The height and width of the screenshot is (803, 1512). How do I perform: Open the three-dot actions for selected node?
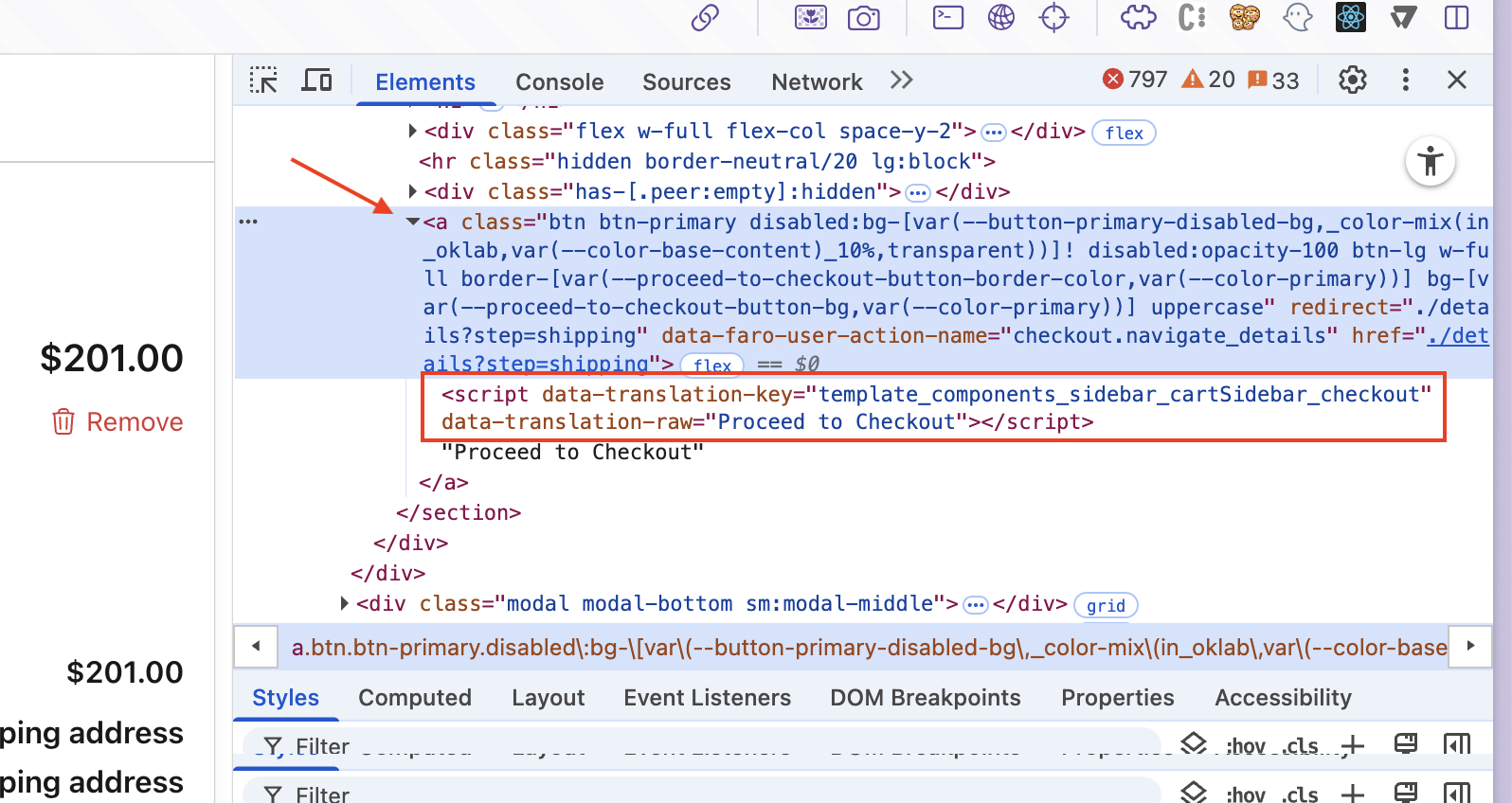click(x=248, y=222)
